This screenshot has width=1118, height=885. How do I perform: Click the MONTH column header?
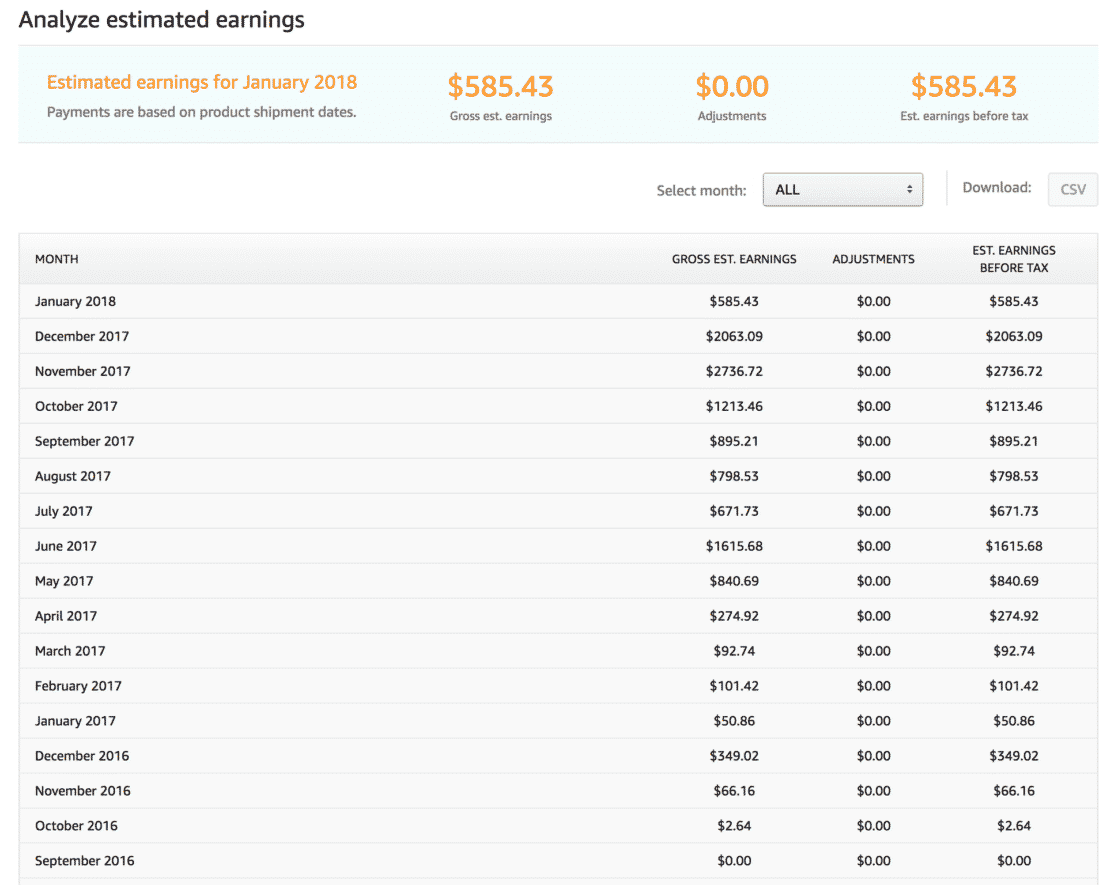(56, 259)
